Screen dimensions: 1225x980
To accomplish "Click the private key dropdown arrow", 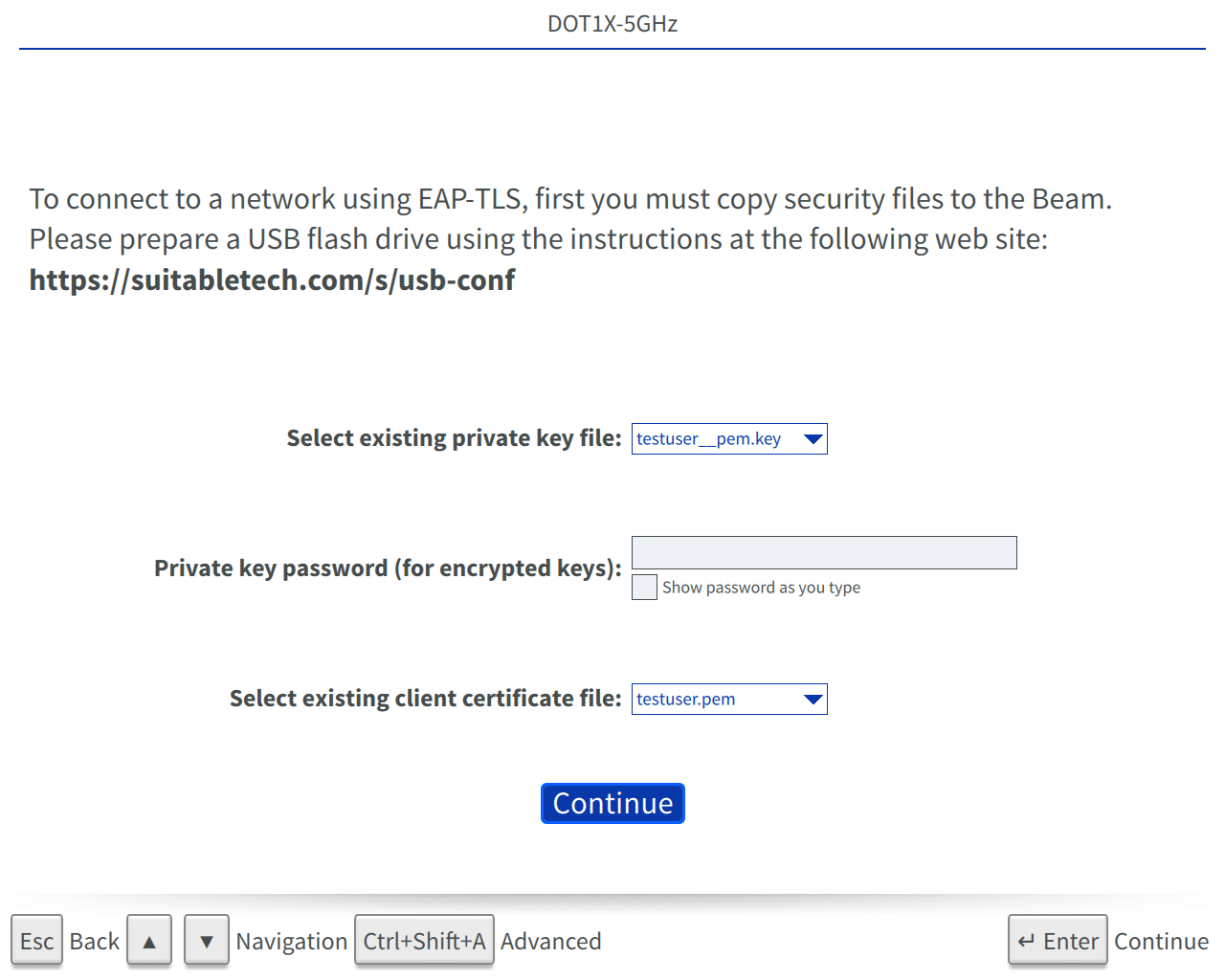I will coord(813,439).
